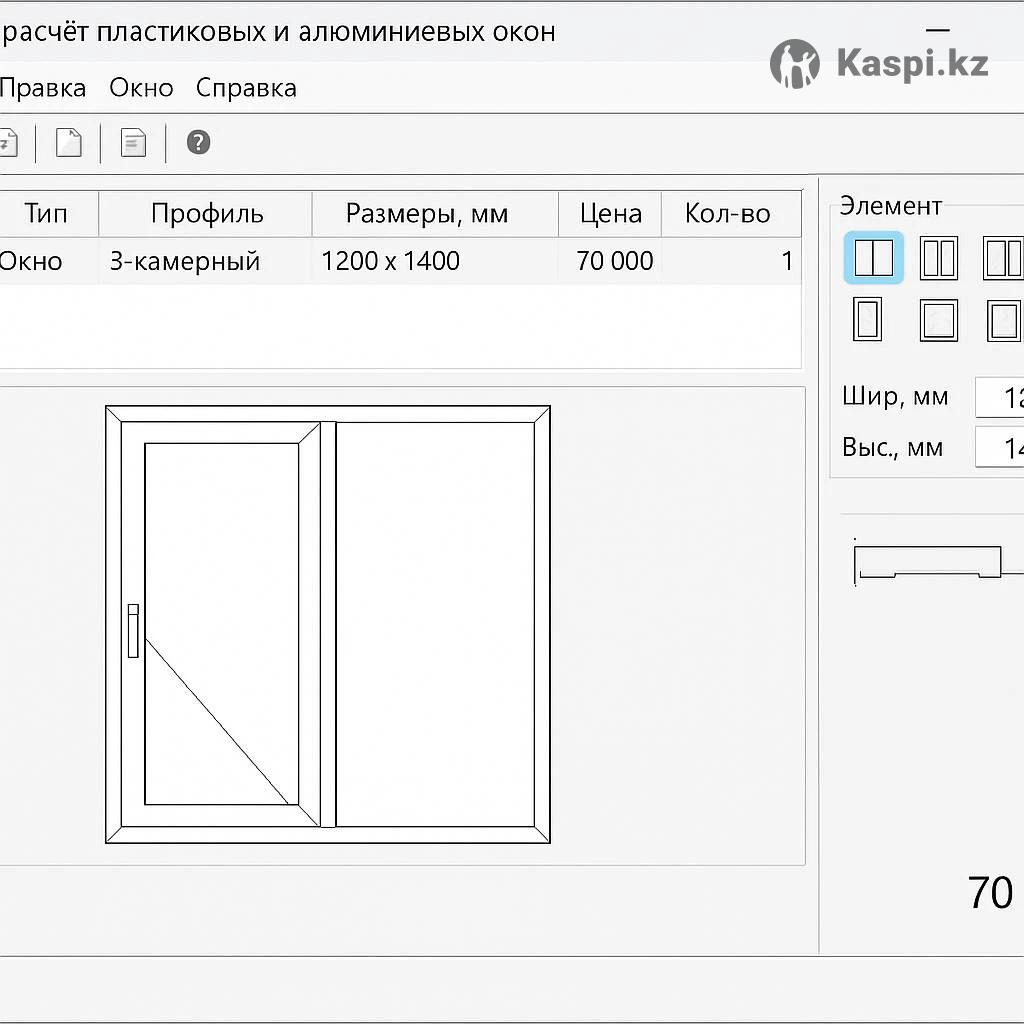Click the window handle in the drawing
The width and height of the screenshot is (1024, 1024).
point(133,631)
